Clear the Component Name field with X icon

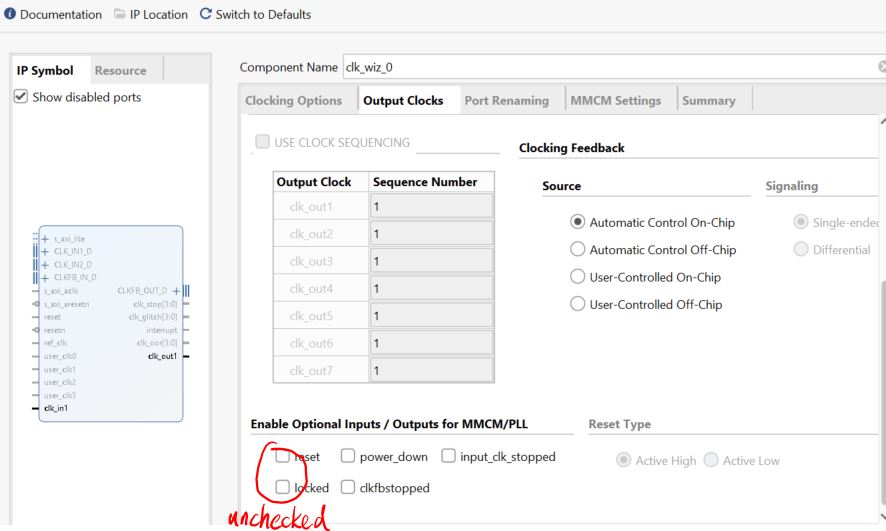coord(881,67)
